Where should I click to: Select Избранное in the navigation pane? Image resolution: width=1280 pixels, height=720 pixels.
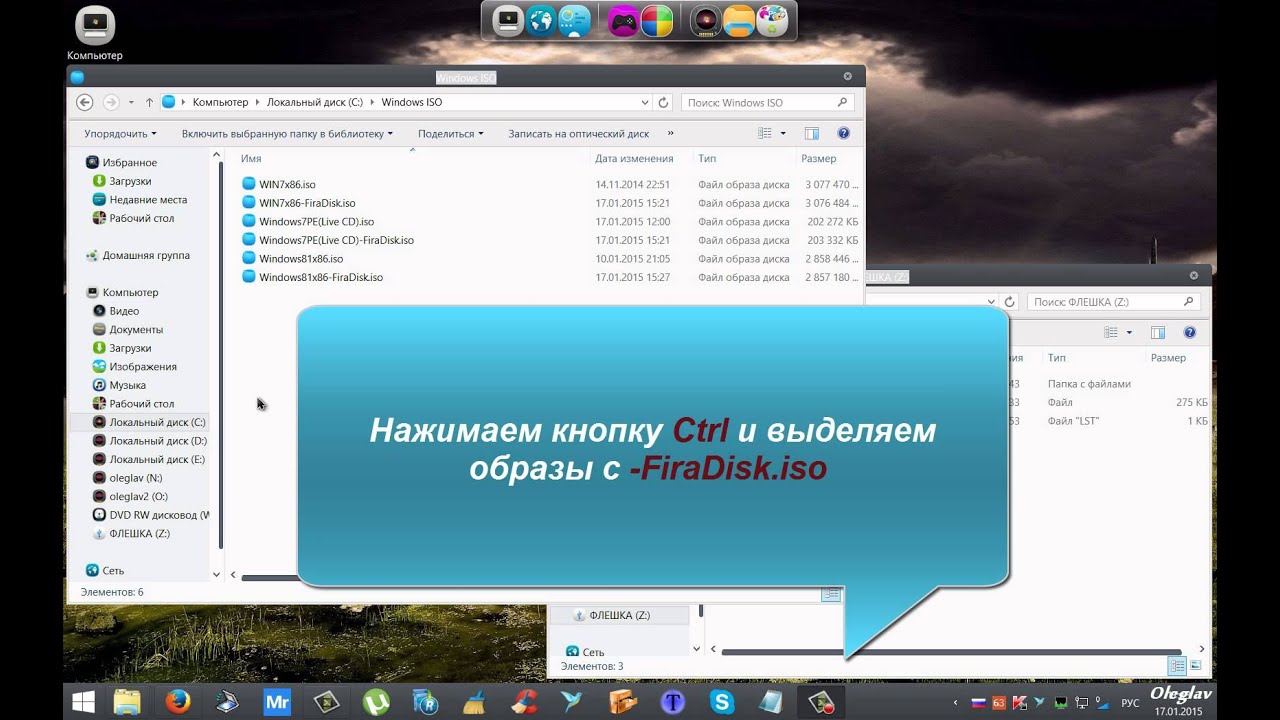tap(129, 162)
